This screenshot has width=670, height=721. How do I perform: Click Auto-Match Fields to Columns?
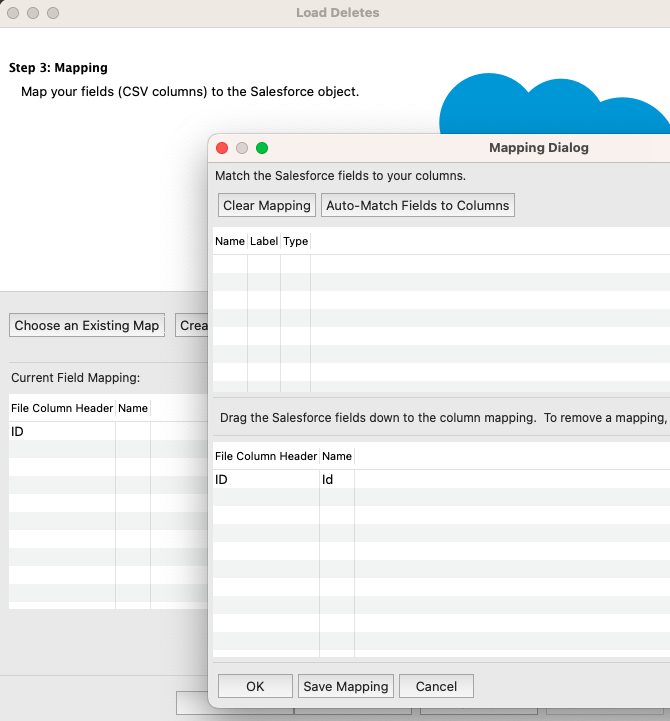pyautogui.click(x=418, y=205)
